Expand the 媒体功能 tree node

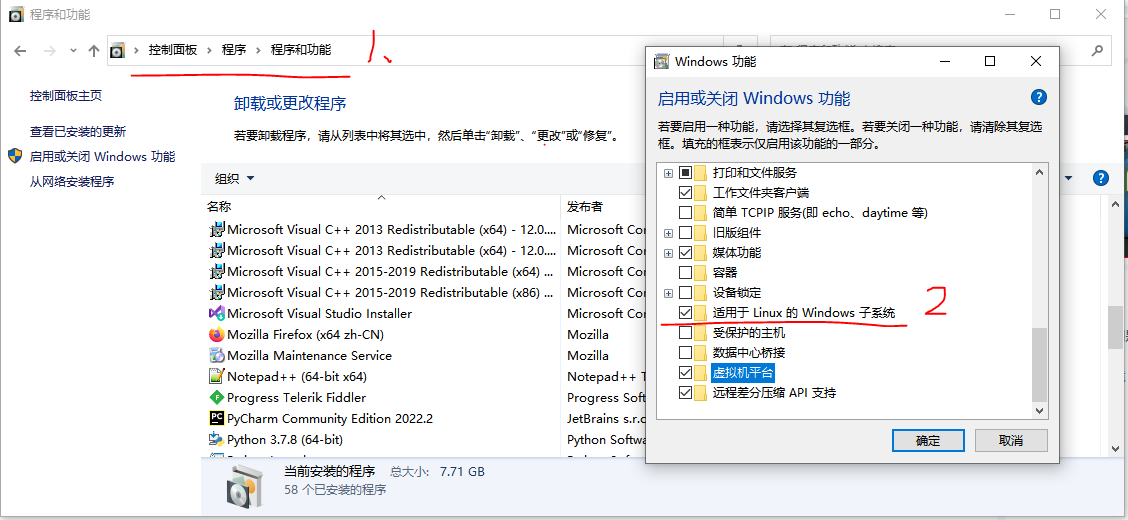[668, 253]
